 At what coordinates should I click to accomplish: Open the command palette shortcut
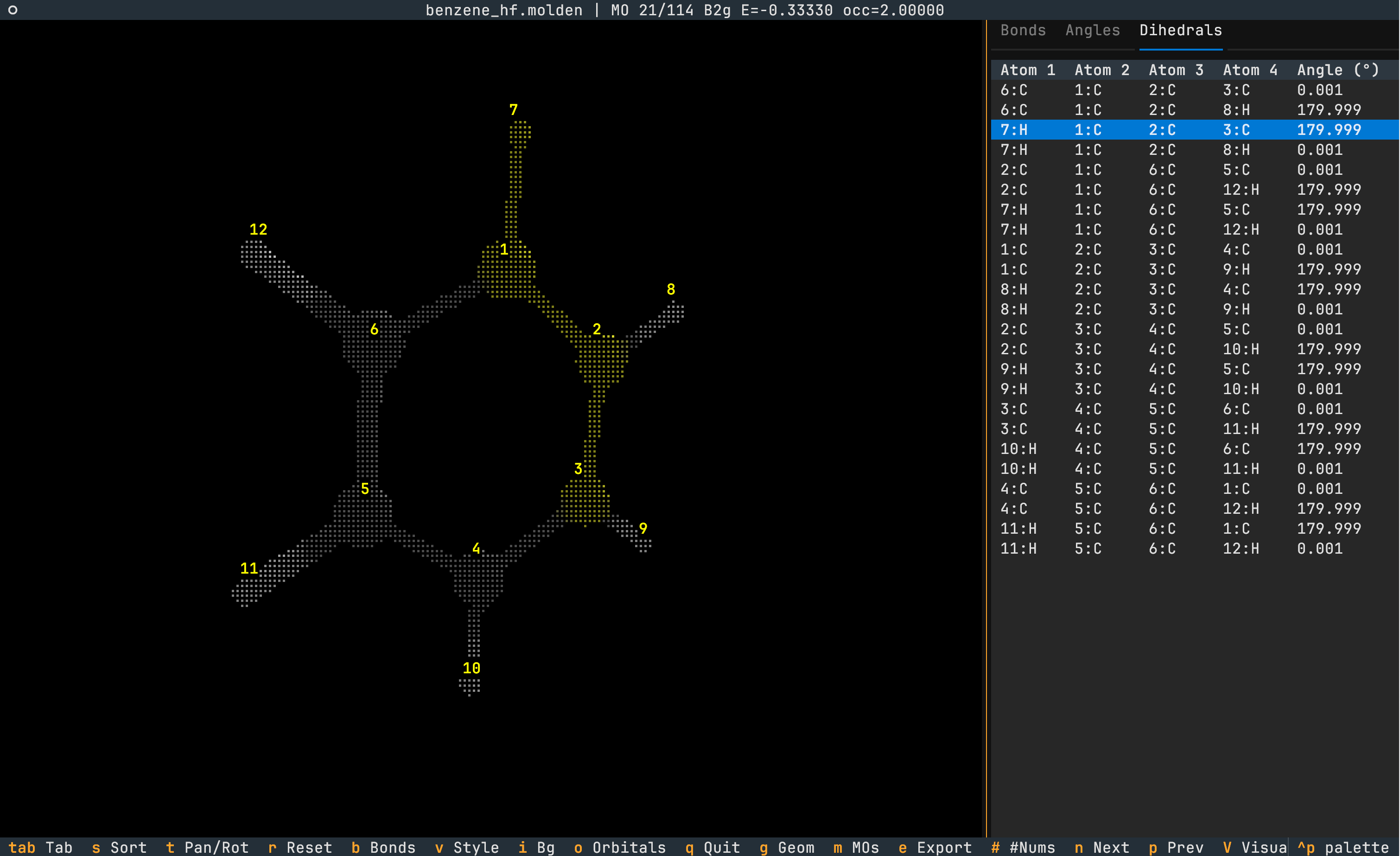pyautogui.click(x=1343, y=847)
